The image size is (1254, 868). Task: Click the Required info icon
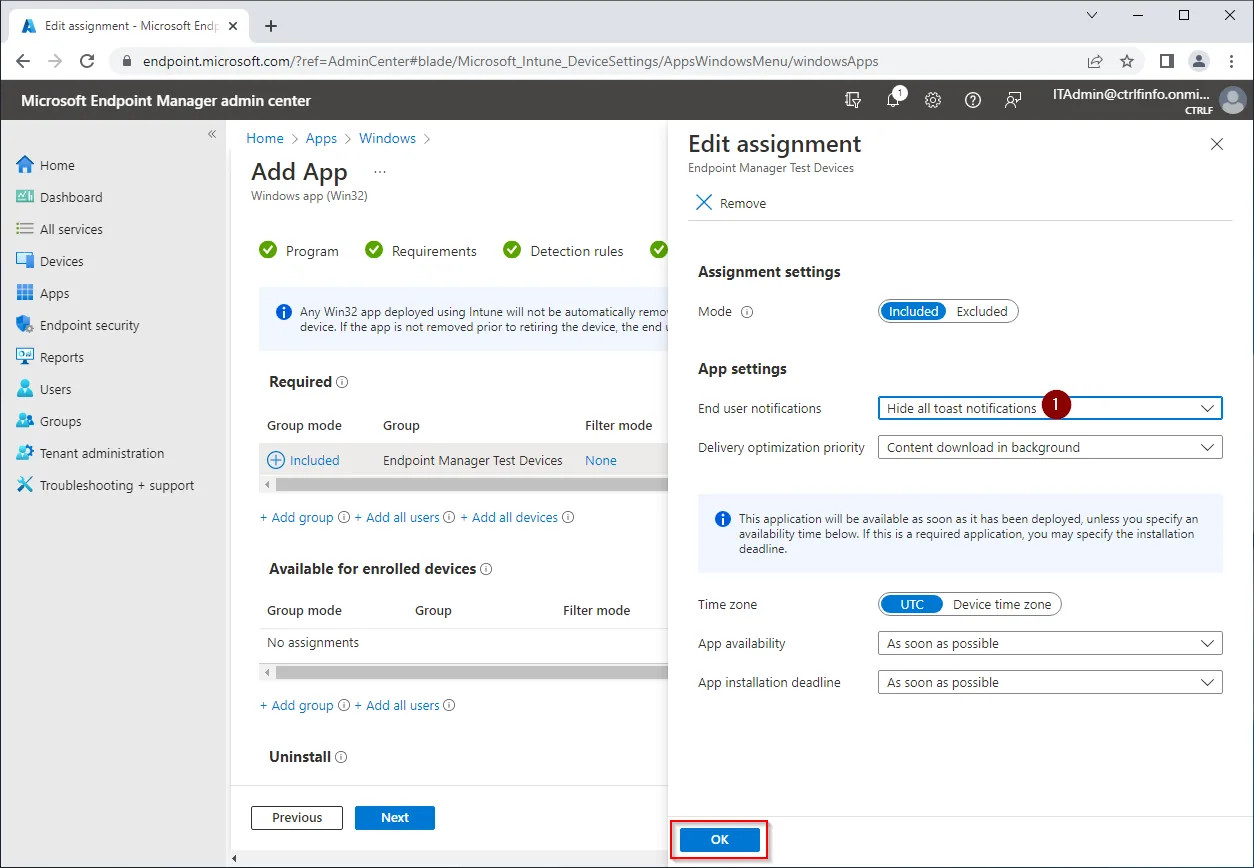(342, 382)
